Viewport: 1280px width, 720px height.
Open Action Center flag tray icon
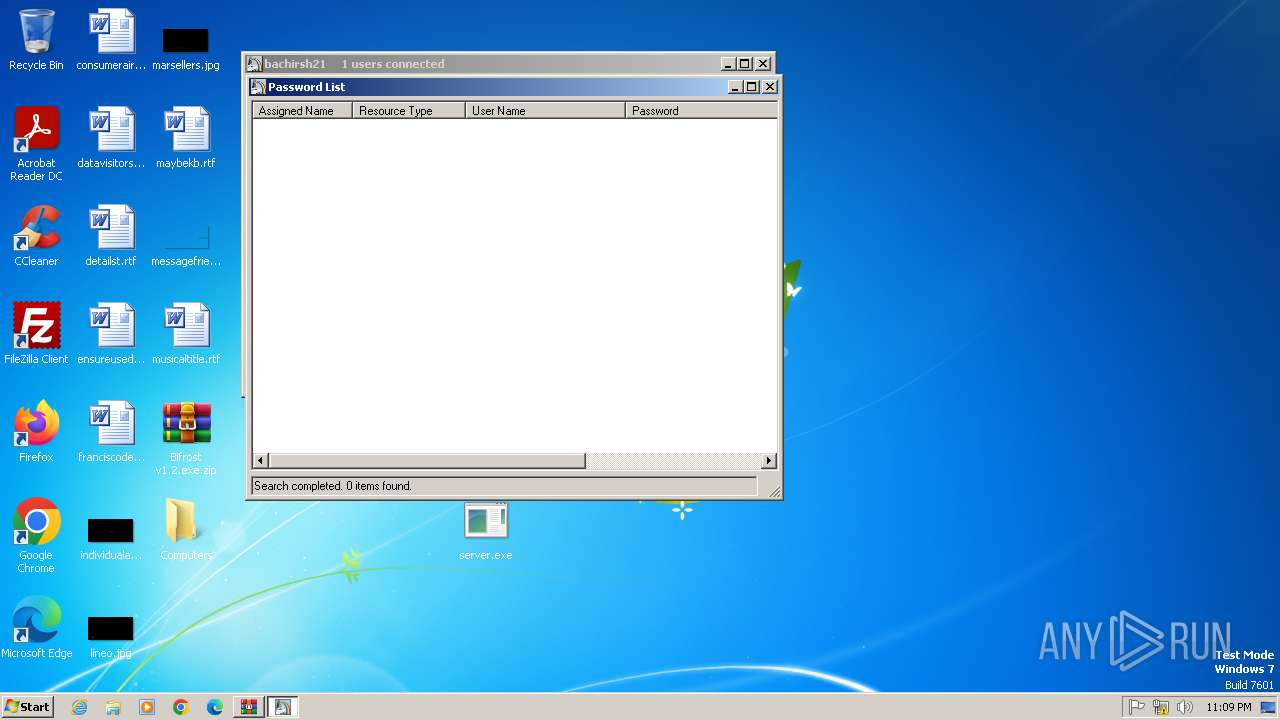coord(1137,707)
